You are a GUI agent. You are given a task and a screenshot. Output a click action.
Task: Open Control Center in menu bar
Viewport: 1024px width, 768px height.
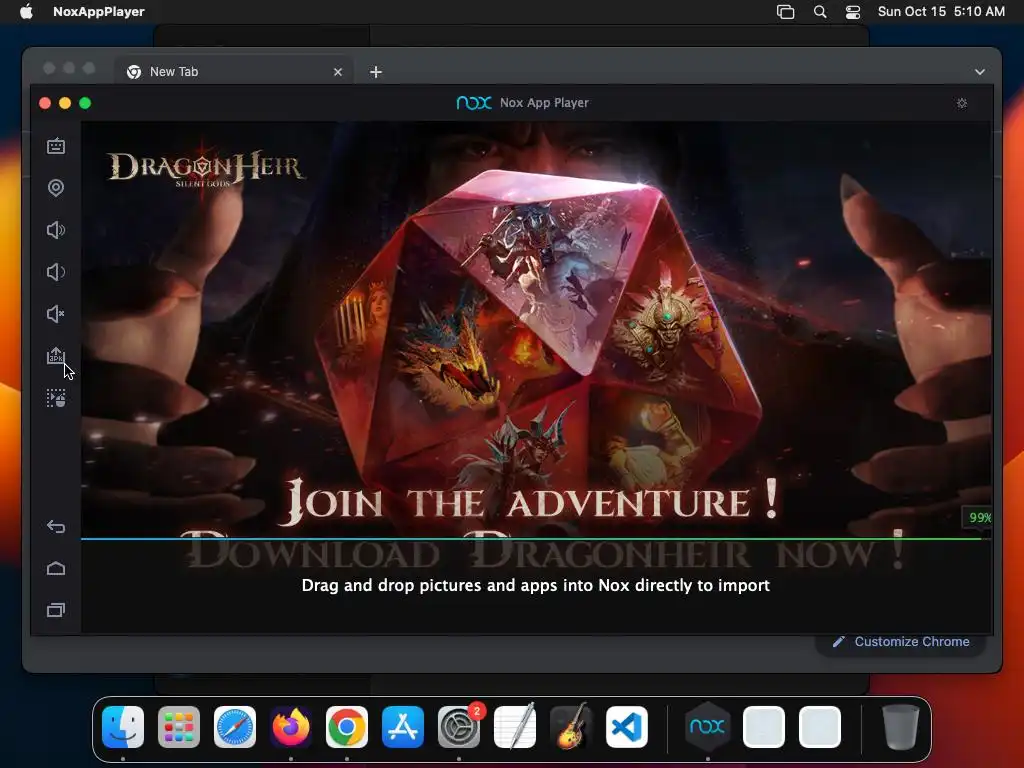pos(852,12)
